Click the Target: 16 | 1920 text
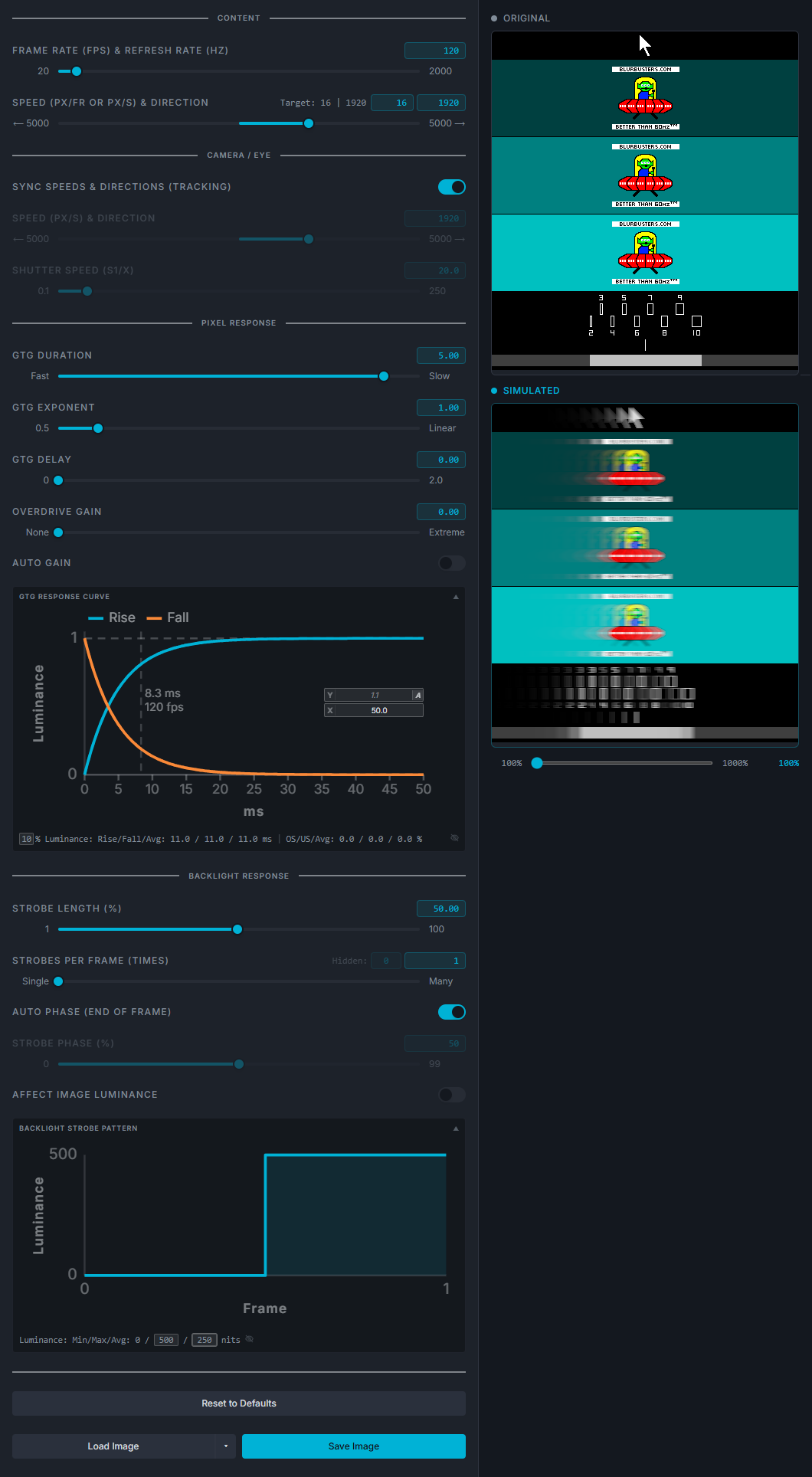Viewport: 812px width, 1477px height. click(323, 103)
